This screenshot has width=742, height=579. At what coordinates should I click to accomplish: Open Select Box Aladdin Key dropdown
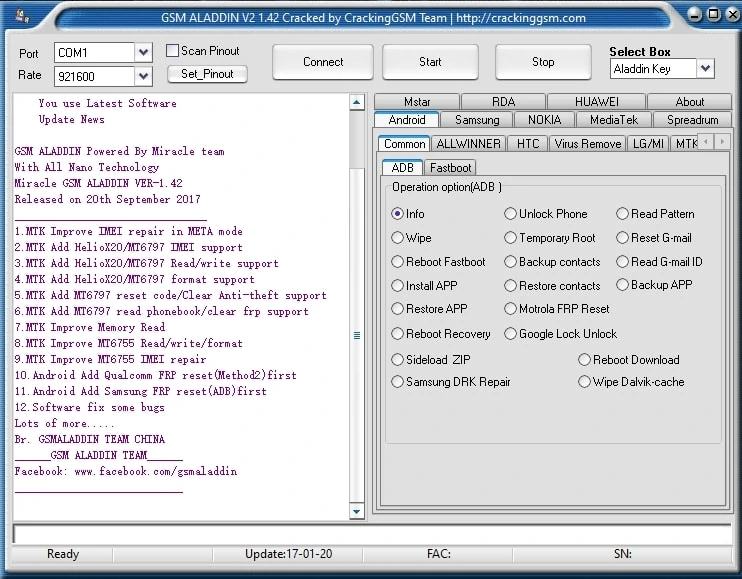click(705, 69)
